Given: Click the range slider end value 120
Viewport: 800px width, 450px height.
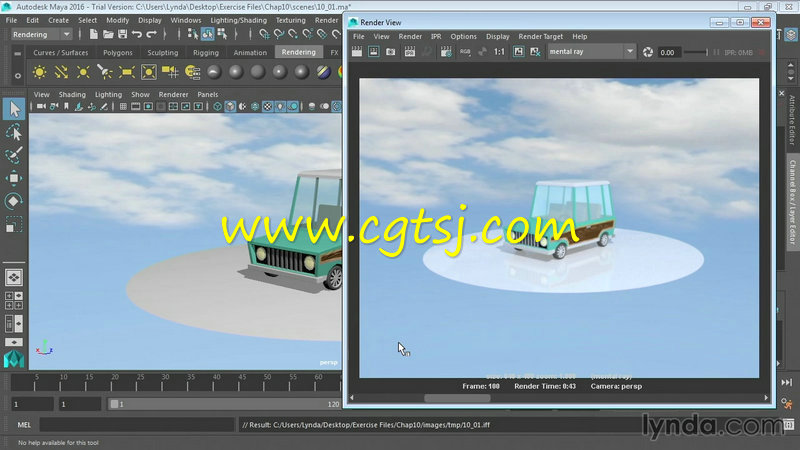Looking at the screenshot, I should coord(333,404).
